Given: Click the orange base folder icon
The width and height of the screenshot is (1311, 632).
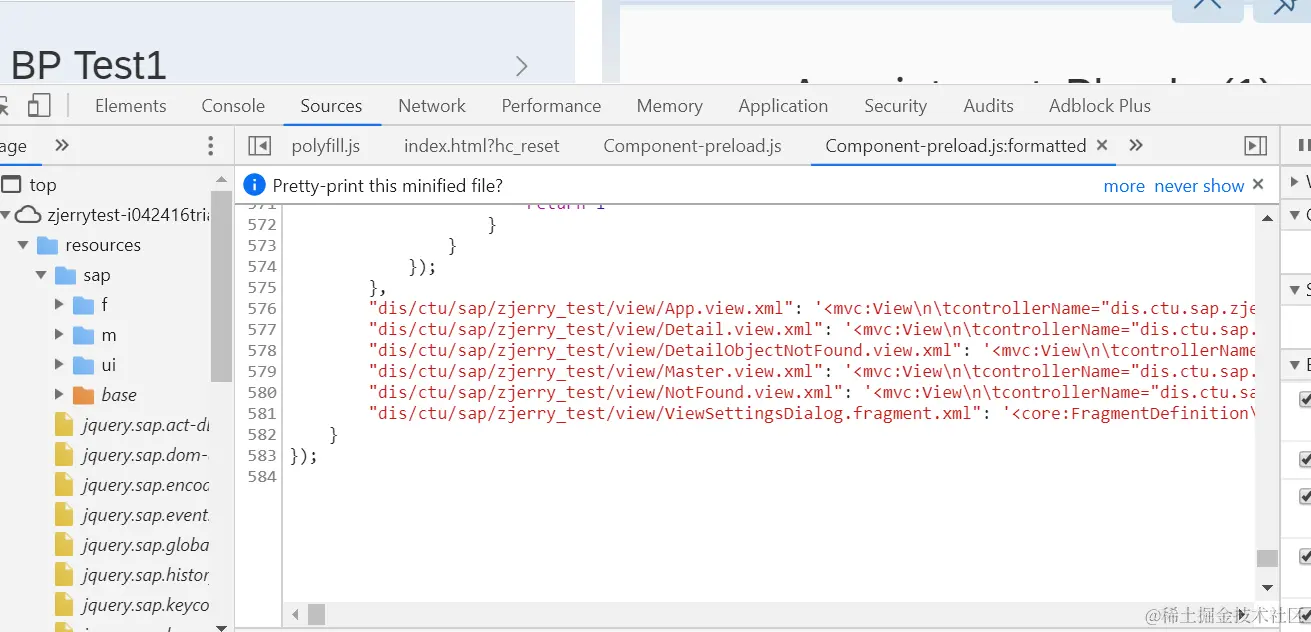Looking at the screenshot, I should [84, 395].
